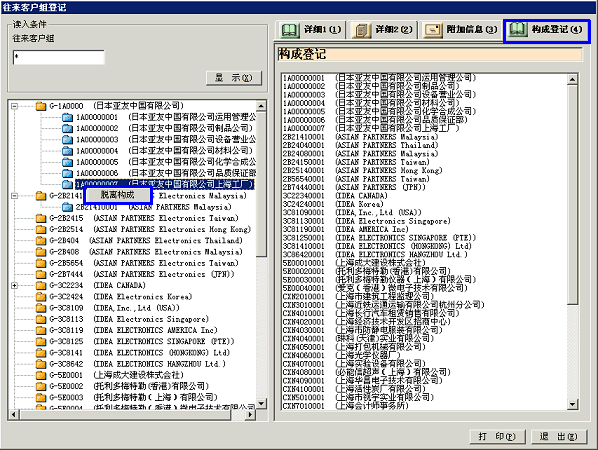Select list row 3C24240001 IDEA Korea

coord(333,204)
